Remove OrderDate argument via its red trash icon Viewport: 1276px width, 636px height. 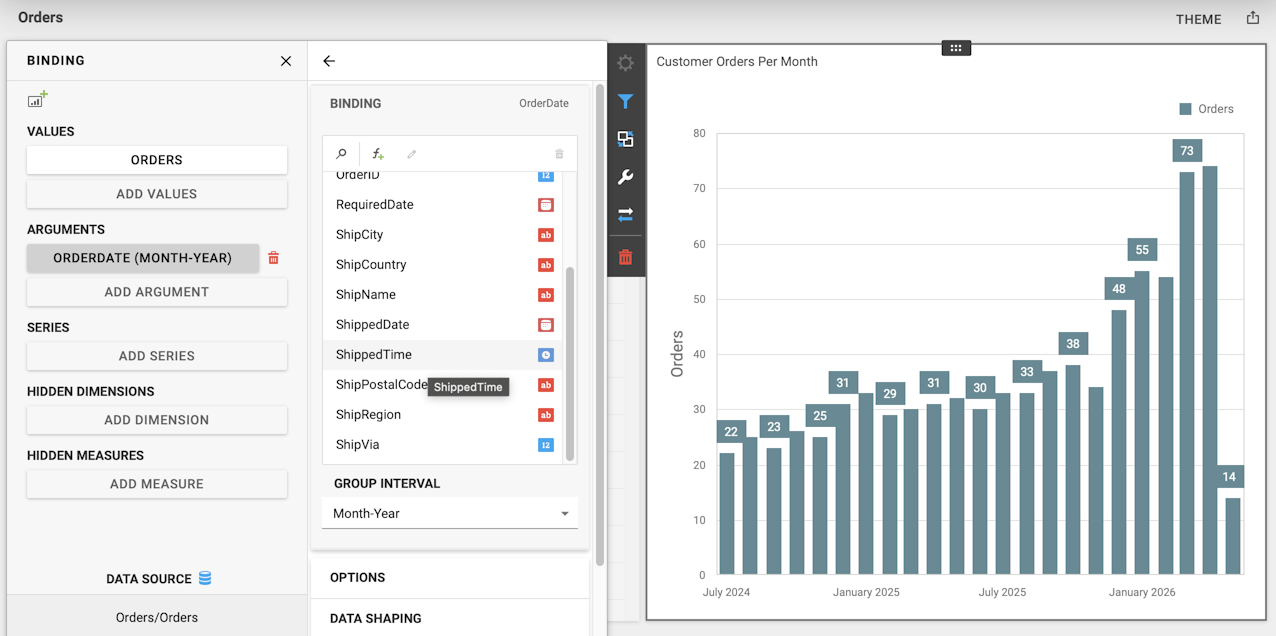273,257
